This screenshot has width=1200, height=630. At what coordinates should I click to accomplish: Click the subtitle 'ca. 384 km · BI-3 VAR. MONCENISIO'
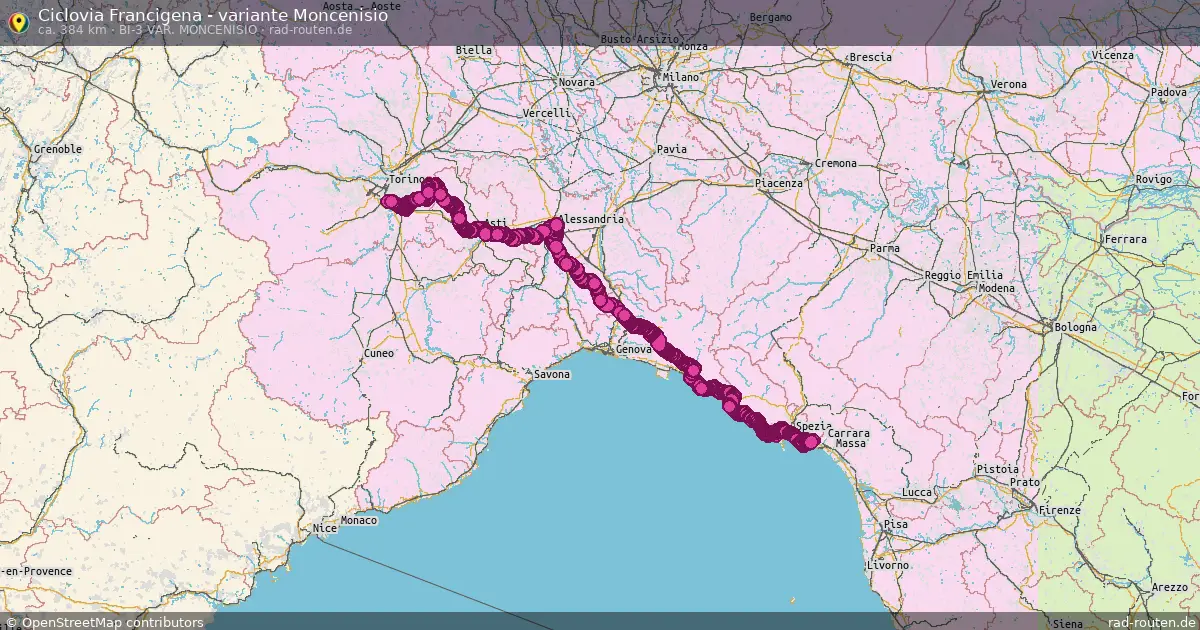pyautogui.click(x=149, y=30)
